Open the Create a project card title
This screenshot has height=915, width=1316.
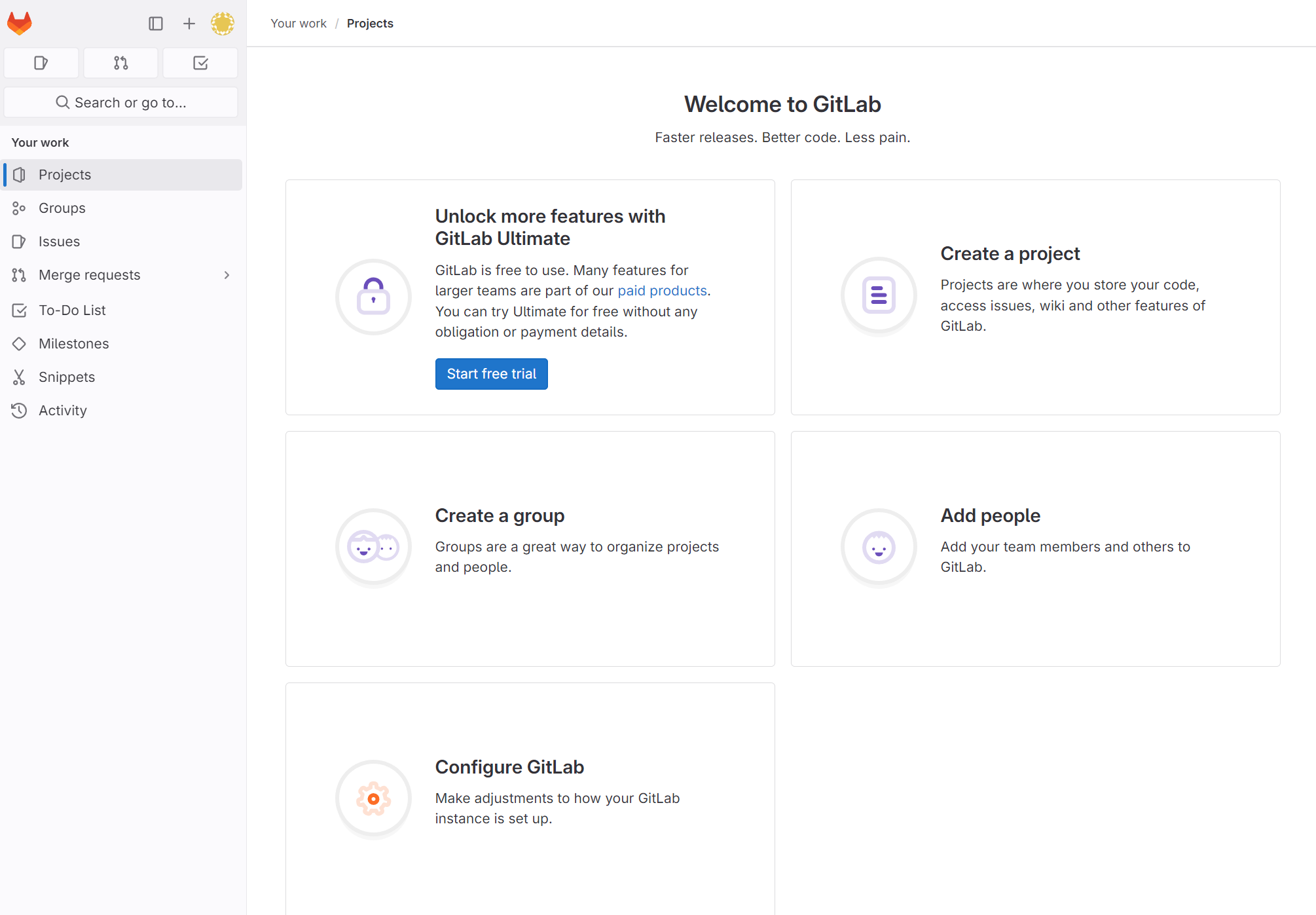tap(1010, 254)
